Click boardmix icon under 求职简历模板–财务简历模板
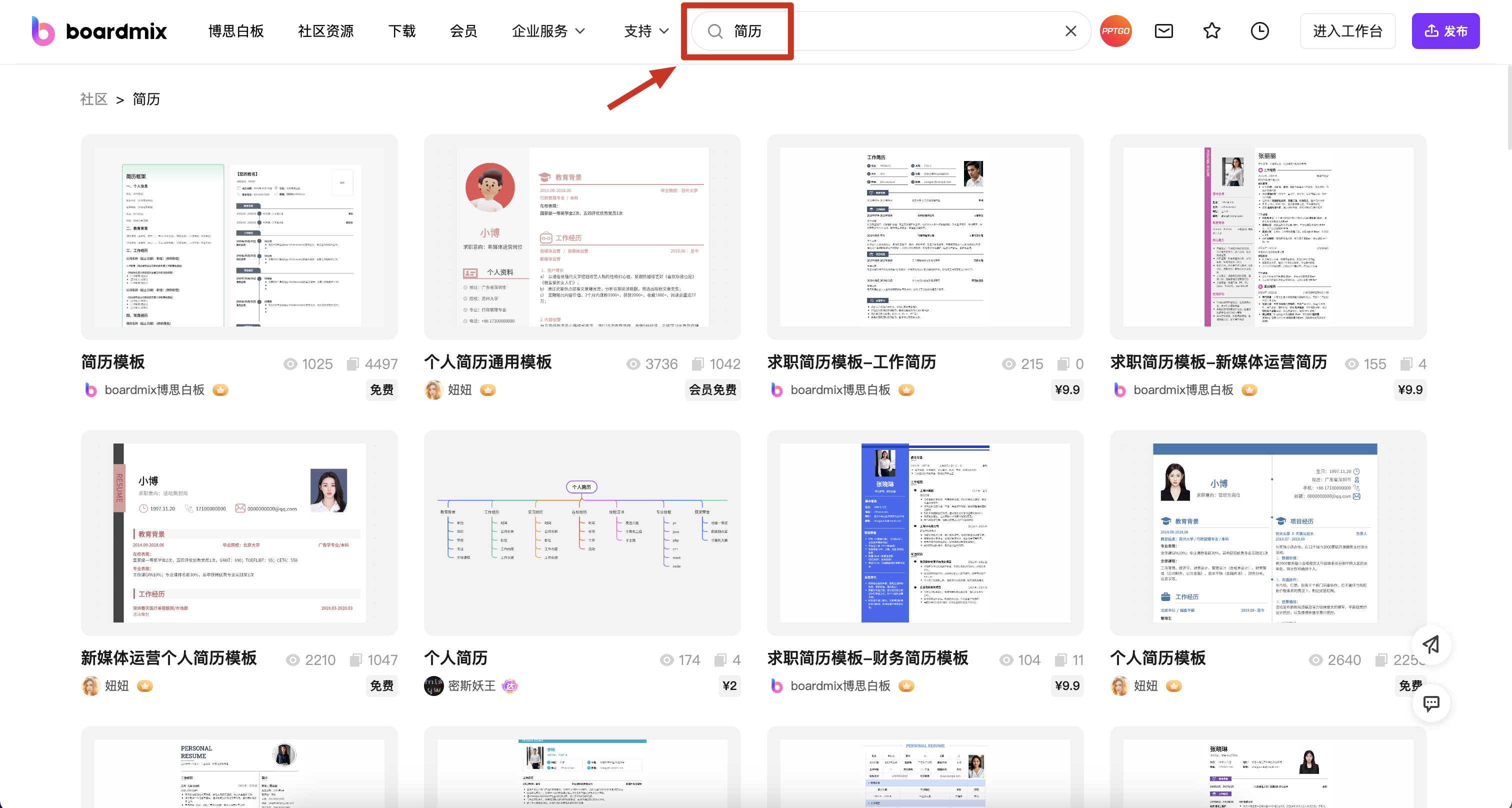The image size is (1512, 808). pos(776,685)
